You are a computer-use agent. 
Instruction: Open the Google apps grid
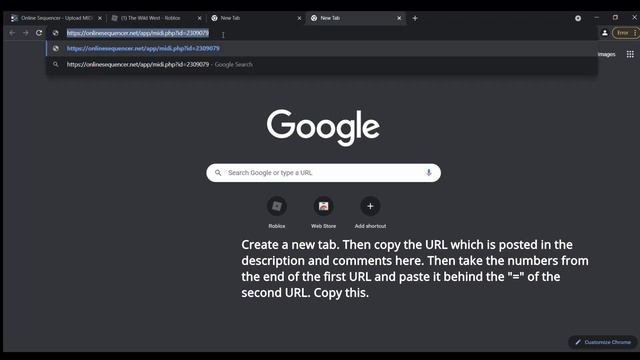pyautogui.click(x=630, y=54)
